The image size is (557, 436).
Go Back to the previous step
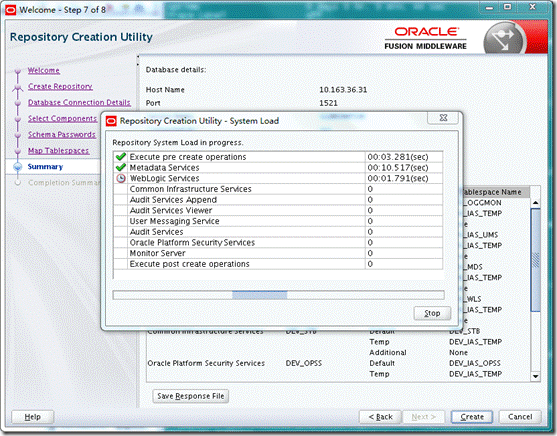(380, 417)
